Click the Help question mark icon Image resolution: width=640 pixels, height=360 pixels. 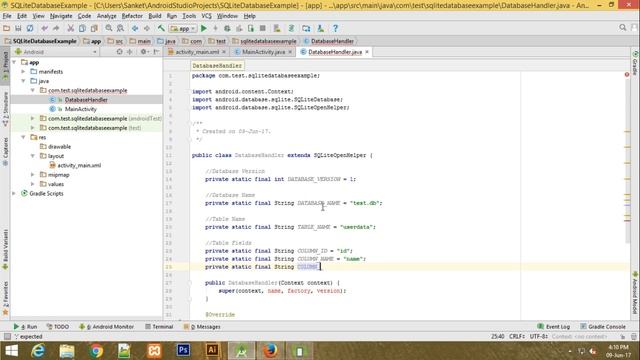point(335,28)
